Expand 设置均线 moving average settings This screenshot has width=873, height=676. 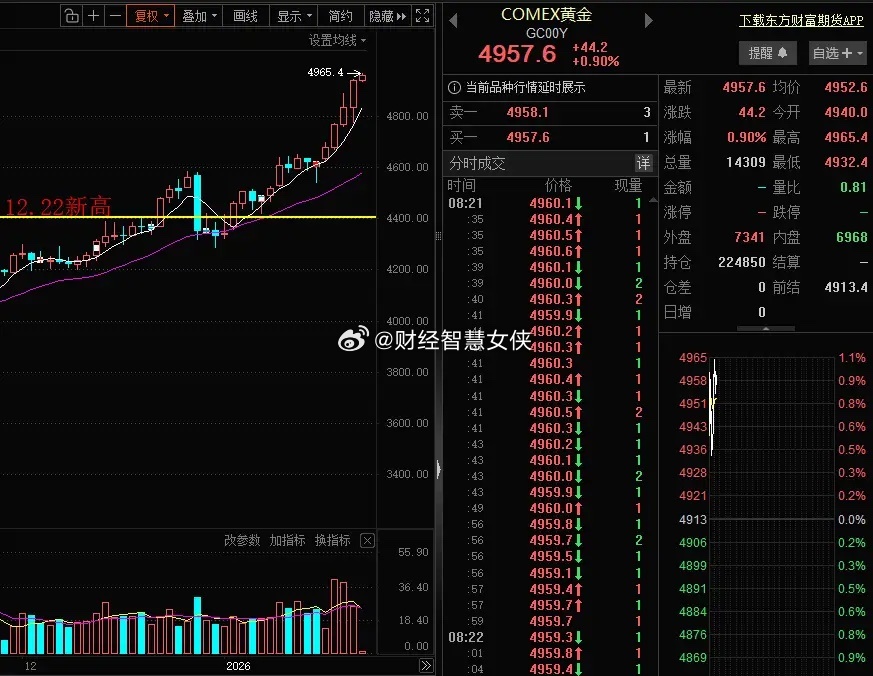(337, 40)
